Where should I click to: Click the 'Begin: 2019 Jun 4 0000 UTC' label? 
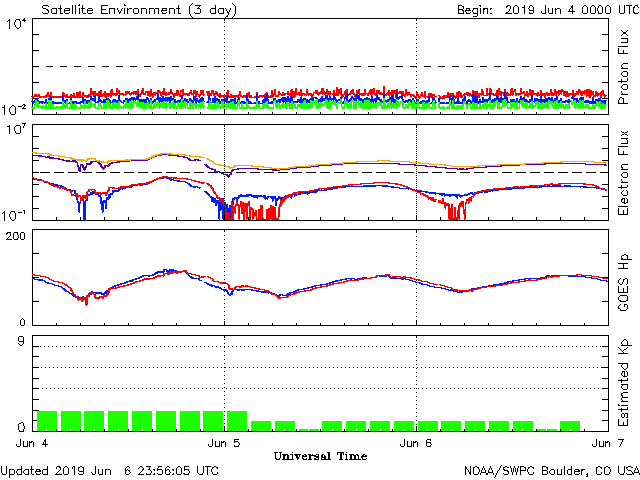click(548, 10)
